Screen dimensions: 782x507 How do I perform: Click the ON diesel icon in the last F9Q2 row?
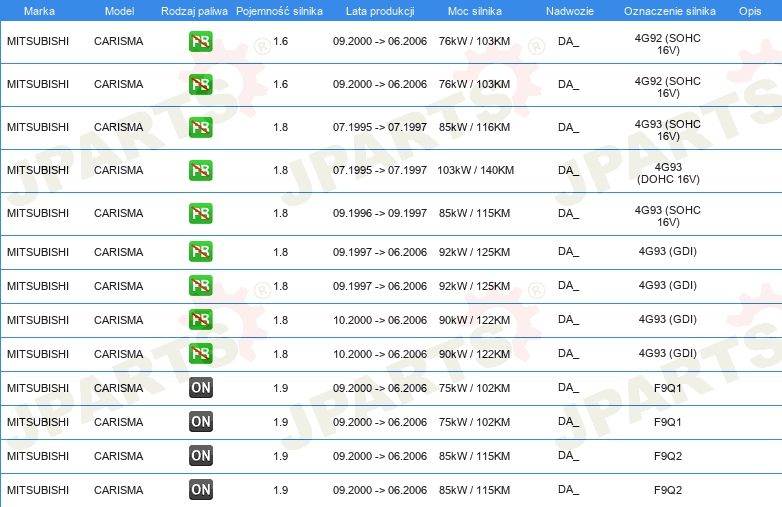[201, 490]
